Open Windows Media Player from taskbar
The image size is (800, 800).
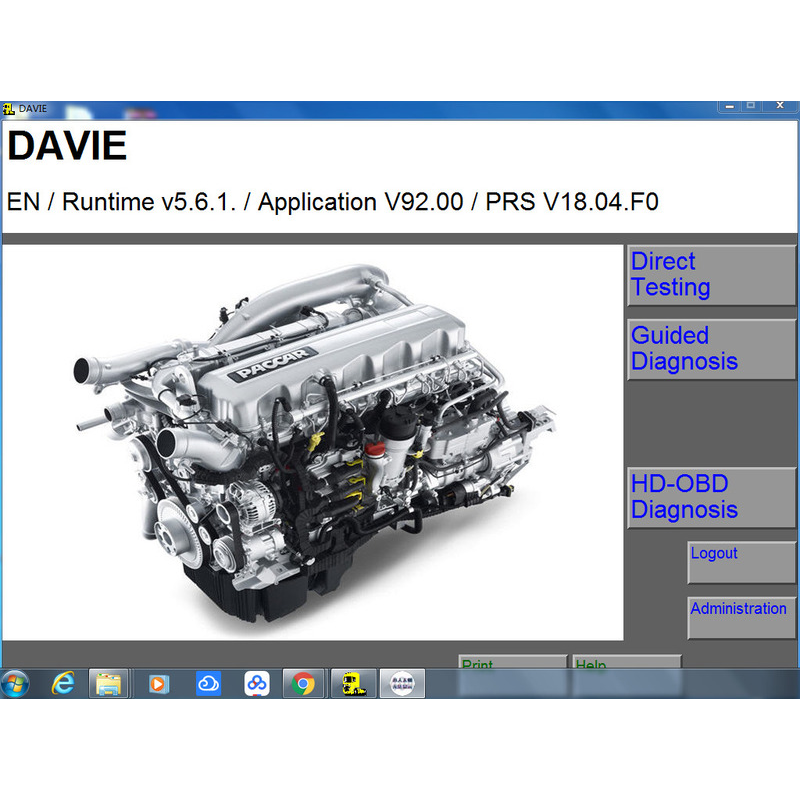158,684
